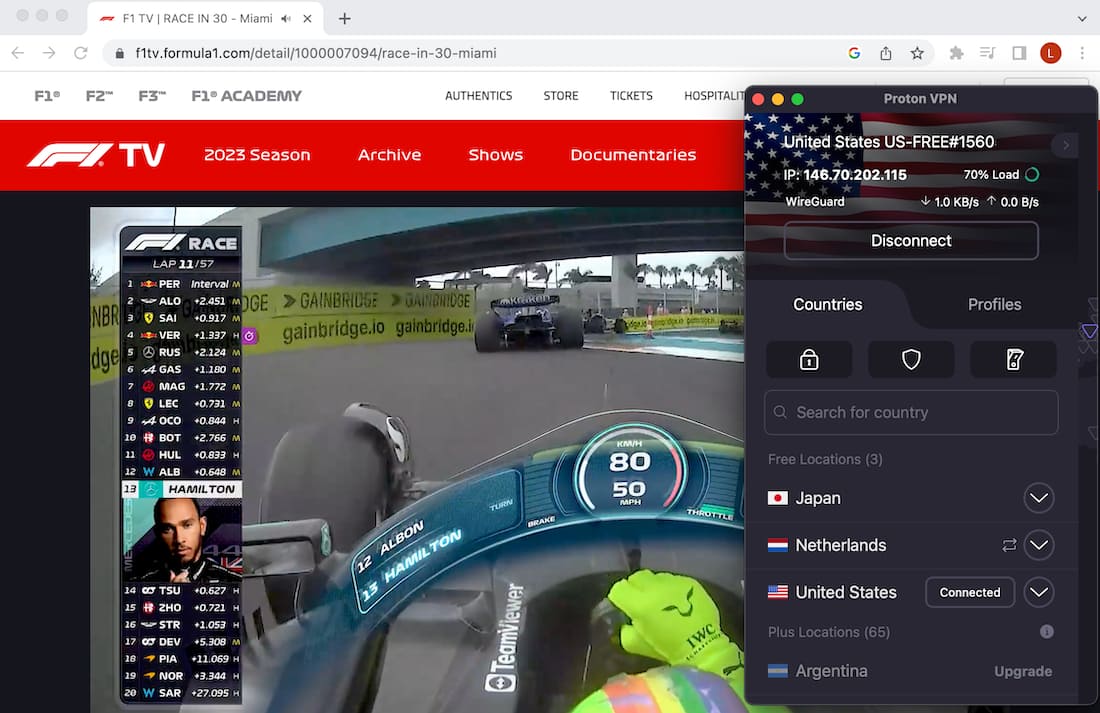
Task: Switch to Countries tab in Proton VPN
Action: tap(828, 305)
